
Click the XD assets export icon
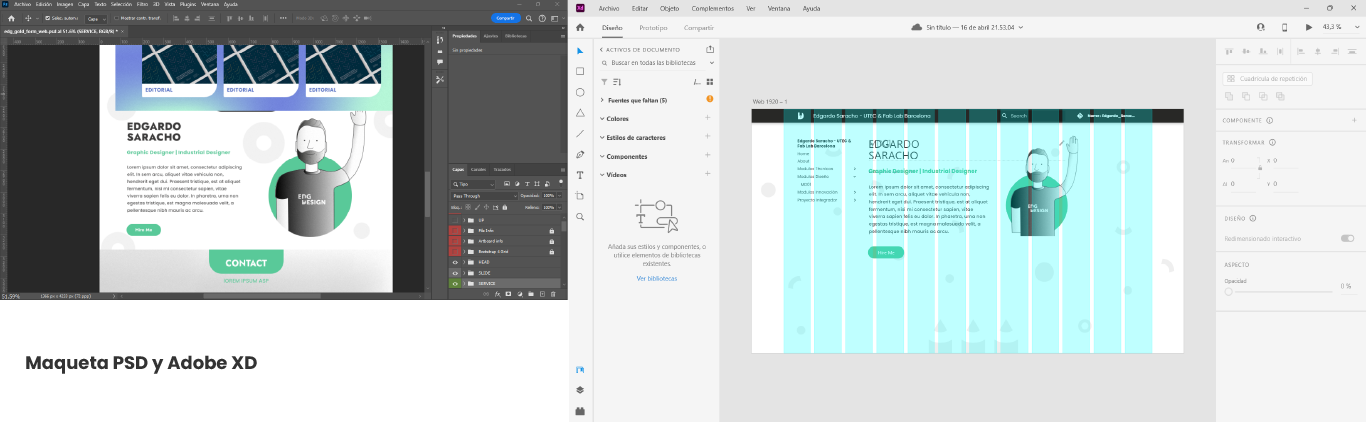710,49
